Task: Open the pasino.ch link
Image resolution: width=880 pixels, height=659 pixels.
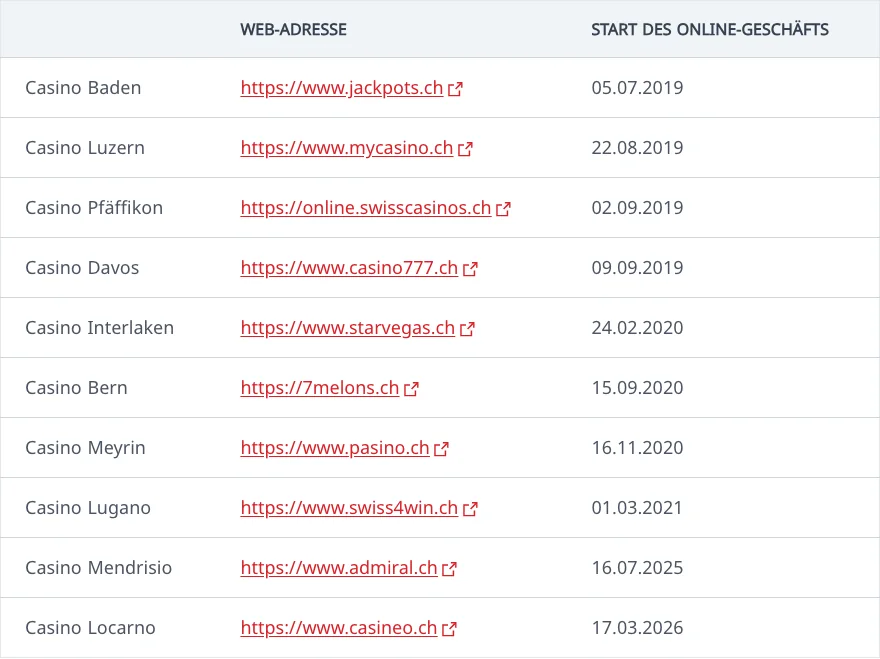Action: (x=335, y=449)
